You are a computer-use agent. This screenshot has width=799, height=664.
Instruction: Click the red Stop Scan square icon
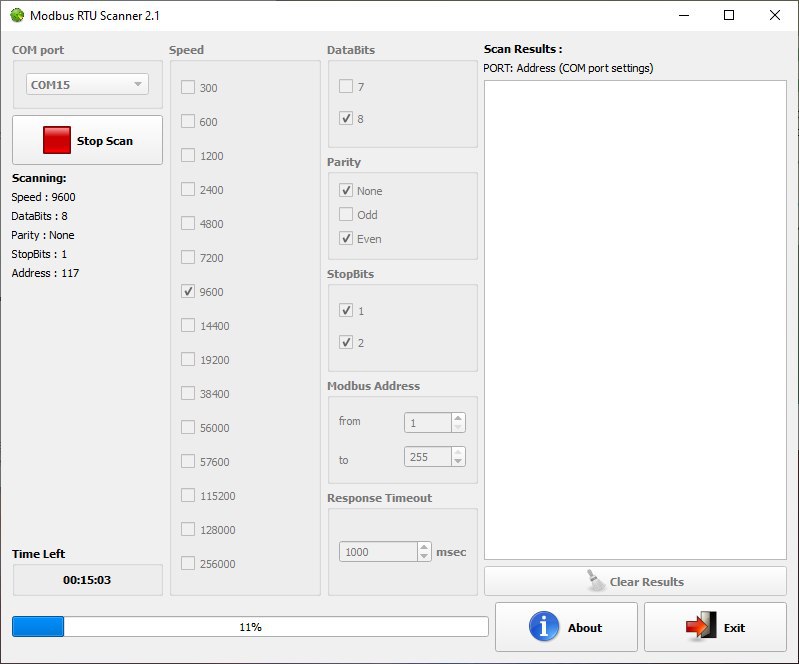(57, 140)
